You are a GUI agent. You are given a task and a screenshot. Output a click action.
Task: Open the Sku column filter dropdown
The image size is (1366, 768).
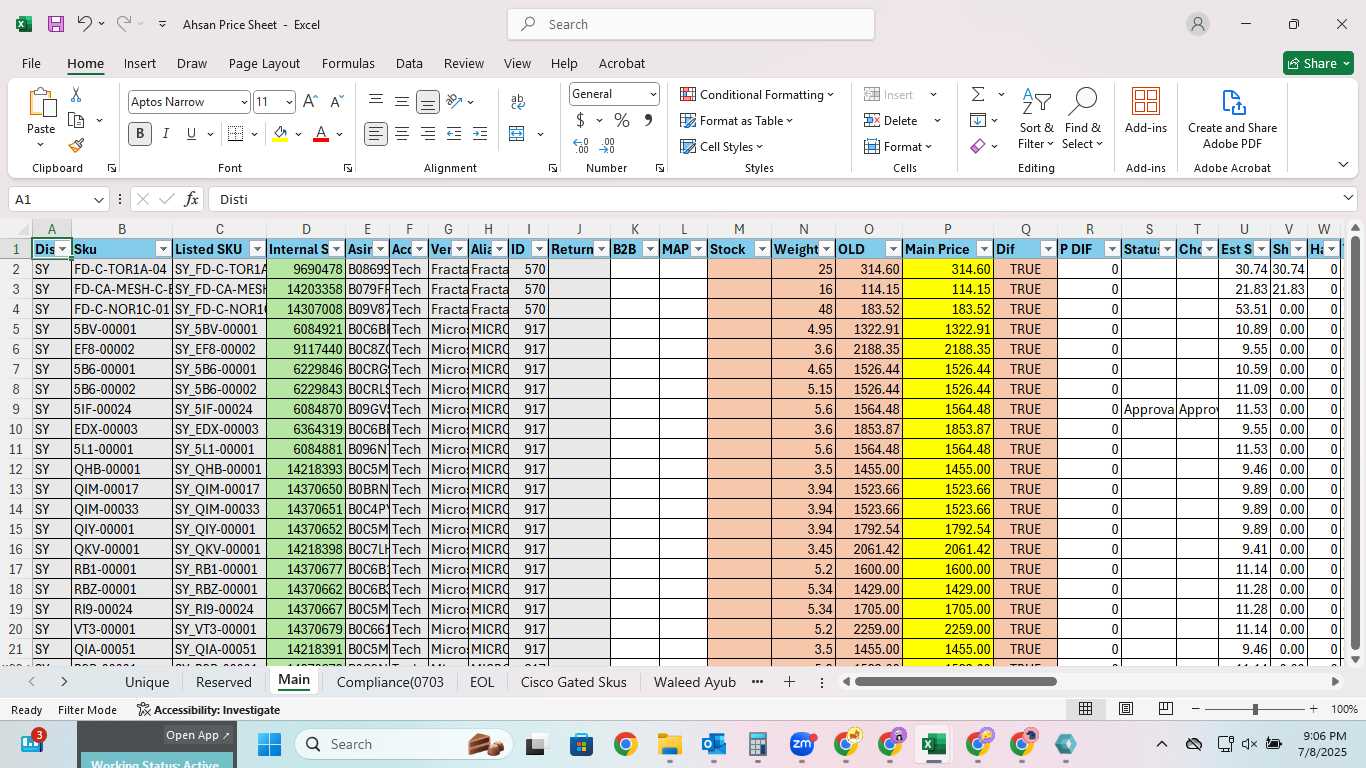point(163,249)
